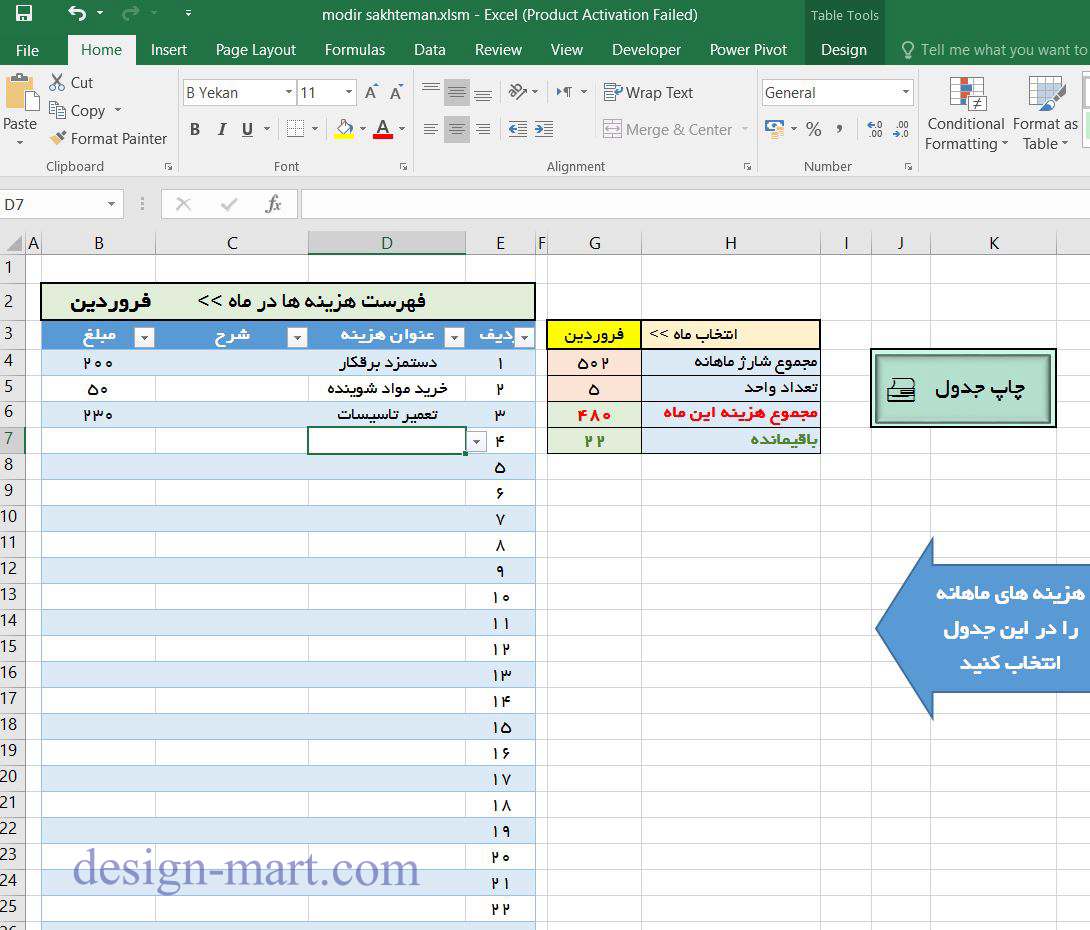The image size is (1090, 930).
Task: Save the workbook with the disk icon
Action: (23, 13)
